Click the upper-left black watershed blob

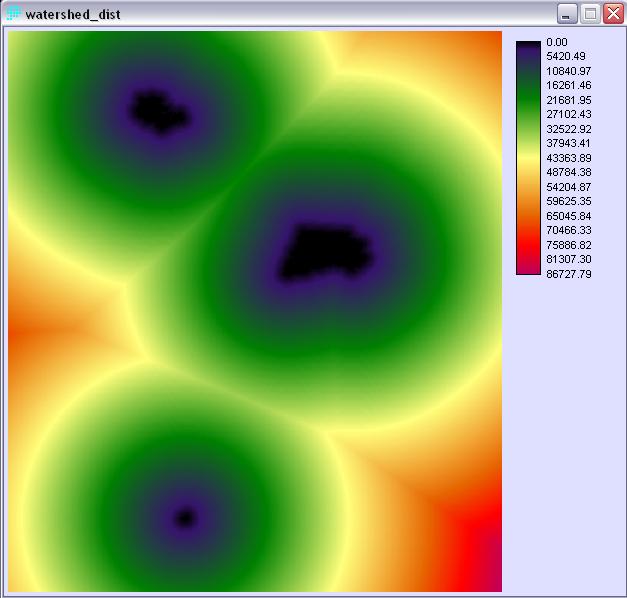(160, 111)
